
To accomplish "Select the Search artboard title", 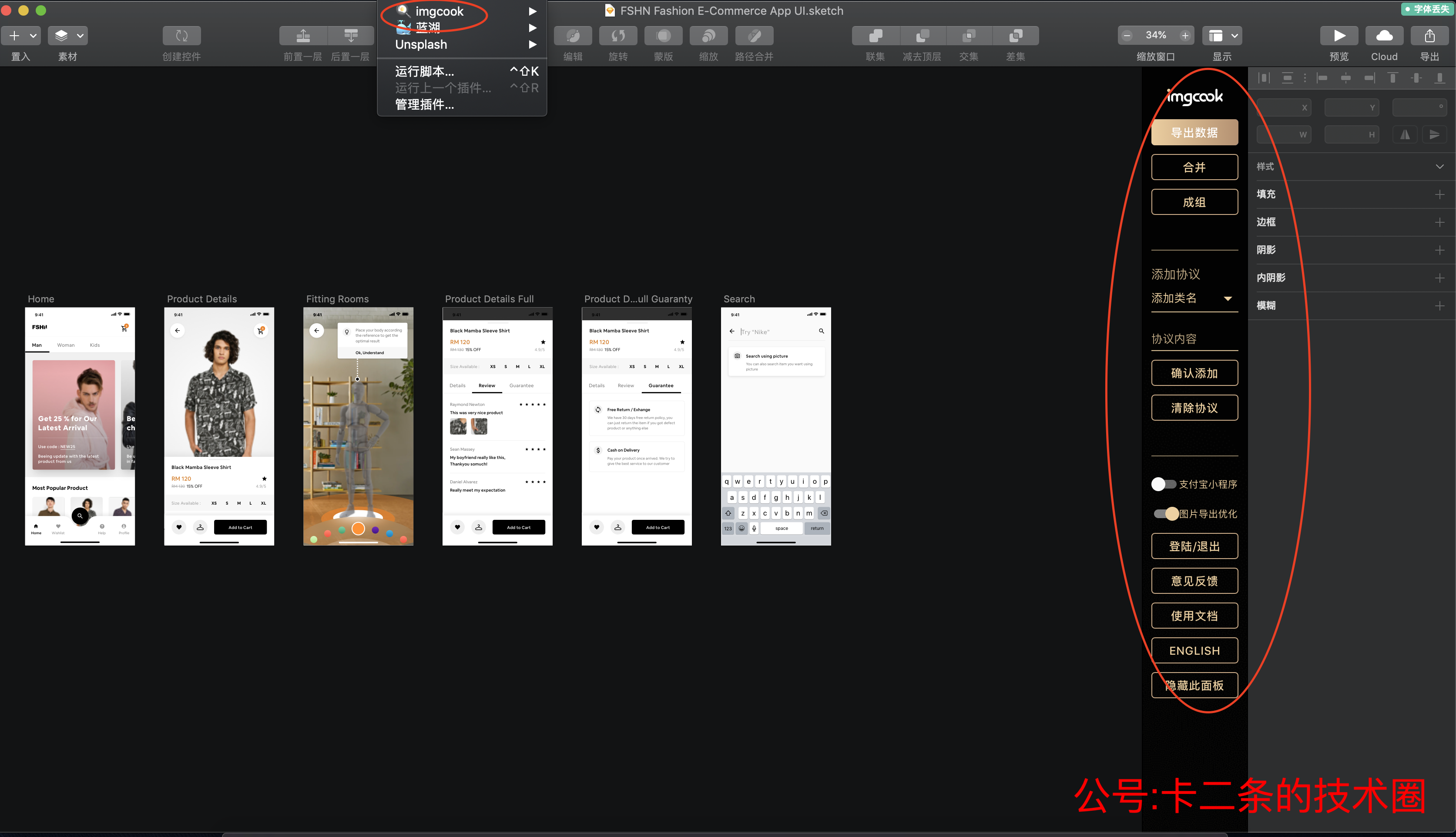I will click(739, 299).
